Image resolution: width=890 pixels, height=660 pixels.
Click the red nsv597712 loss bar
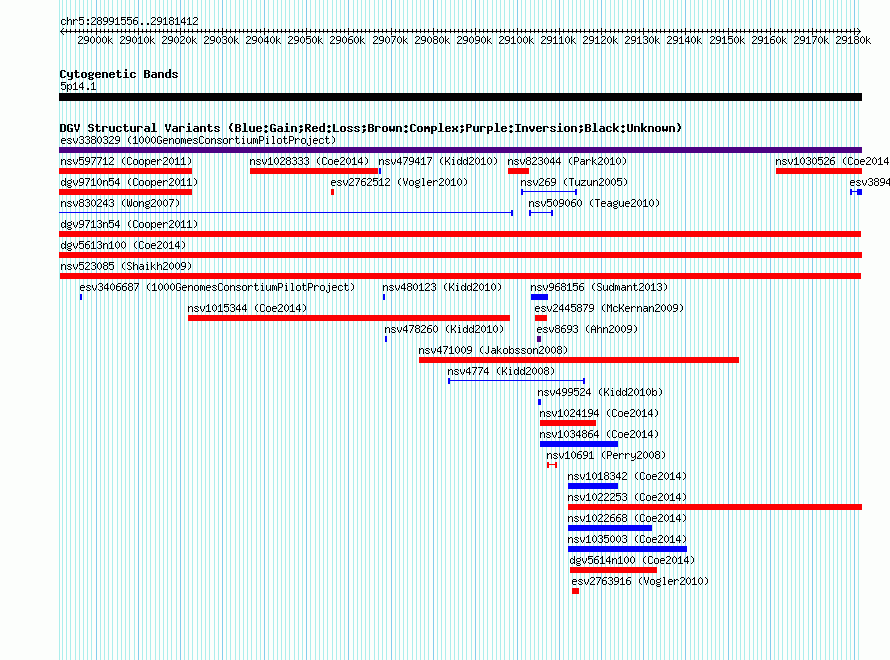click(125, 171)
